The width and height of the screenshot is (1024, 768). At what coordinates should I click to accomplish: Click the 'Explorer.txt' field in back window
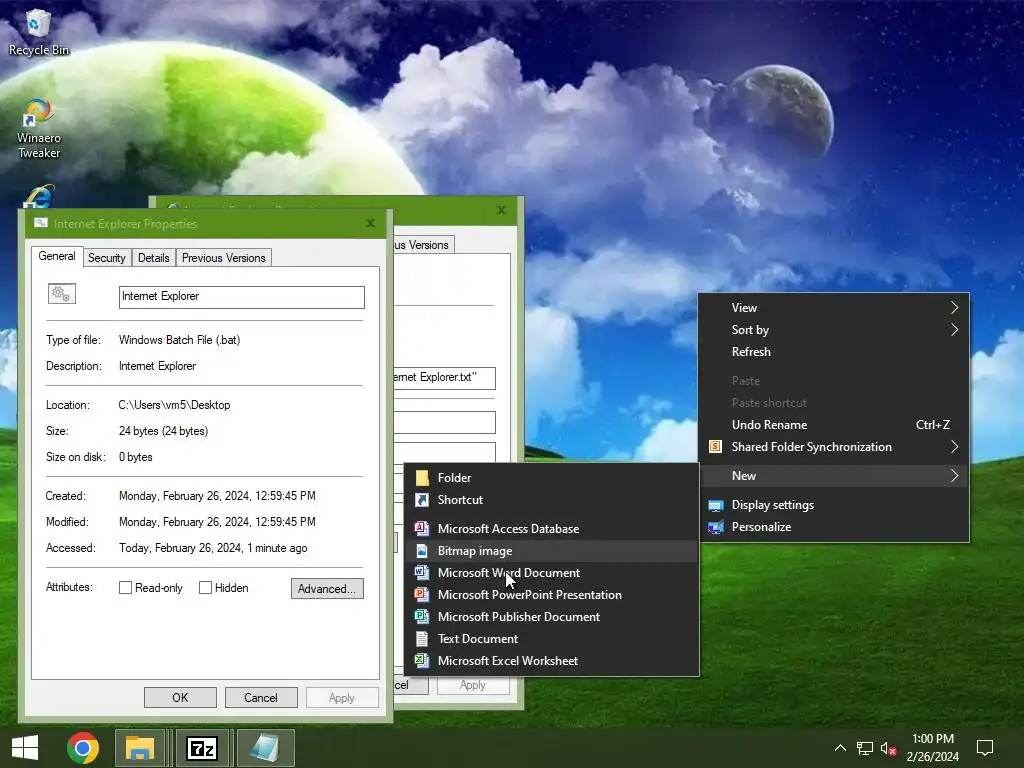pyautogui.click(x=444, y=377)
